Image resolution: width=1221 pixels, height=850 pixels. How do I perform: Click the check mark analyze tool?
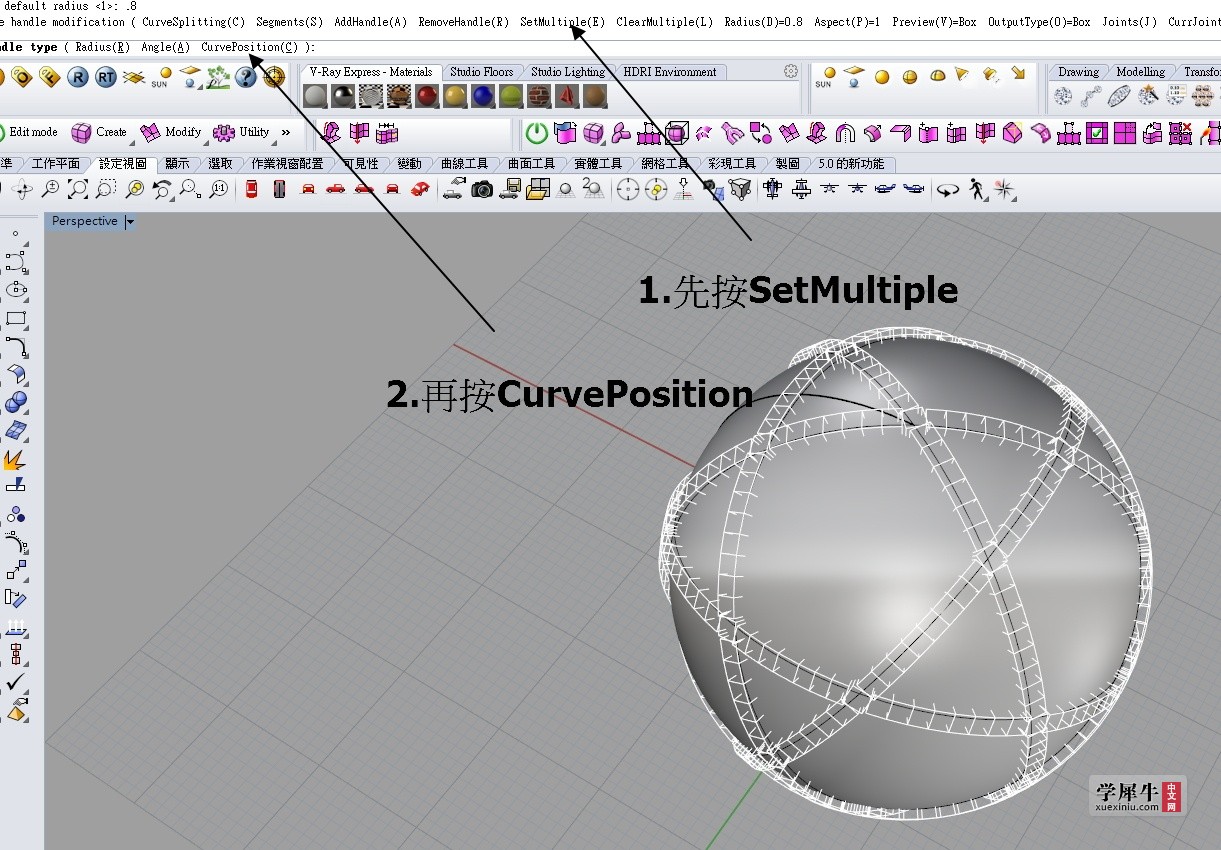(15, 682)
